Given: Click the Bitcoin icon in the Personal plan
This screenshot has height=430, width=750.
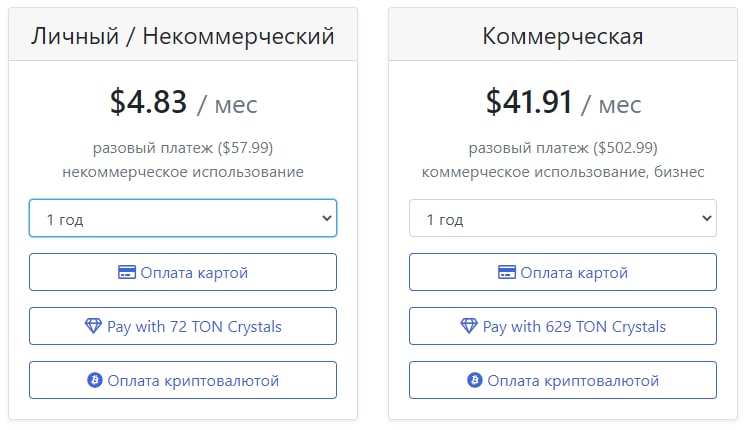Looking at the screenshot, I should 95,380.
